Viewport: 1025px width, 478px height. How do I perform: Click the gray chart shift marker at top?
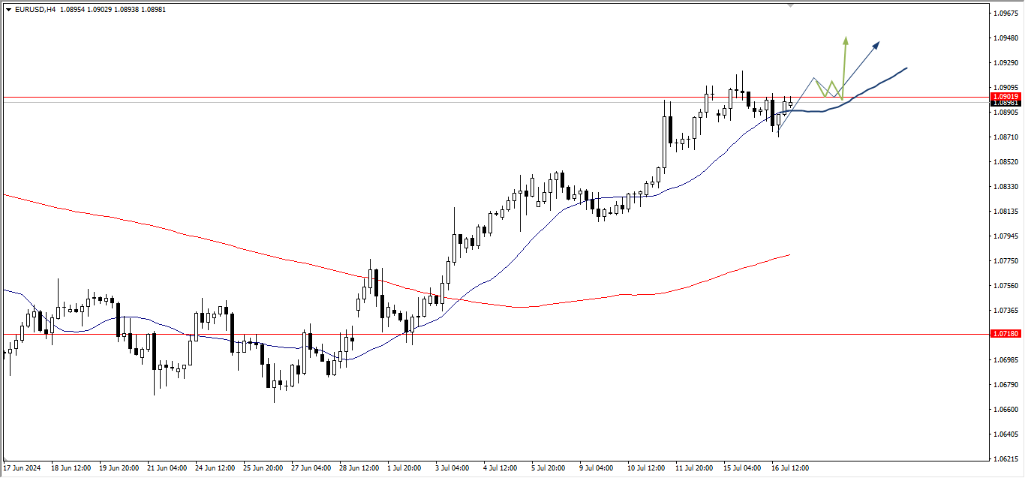[791, 5]
